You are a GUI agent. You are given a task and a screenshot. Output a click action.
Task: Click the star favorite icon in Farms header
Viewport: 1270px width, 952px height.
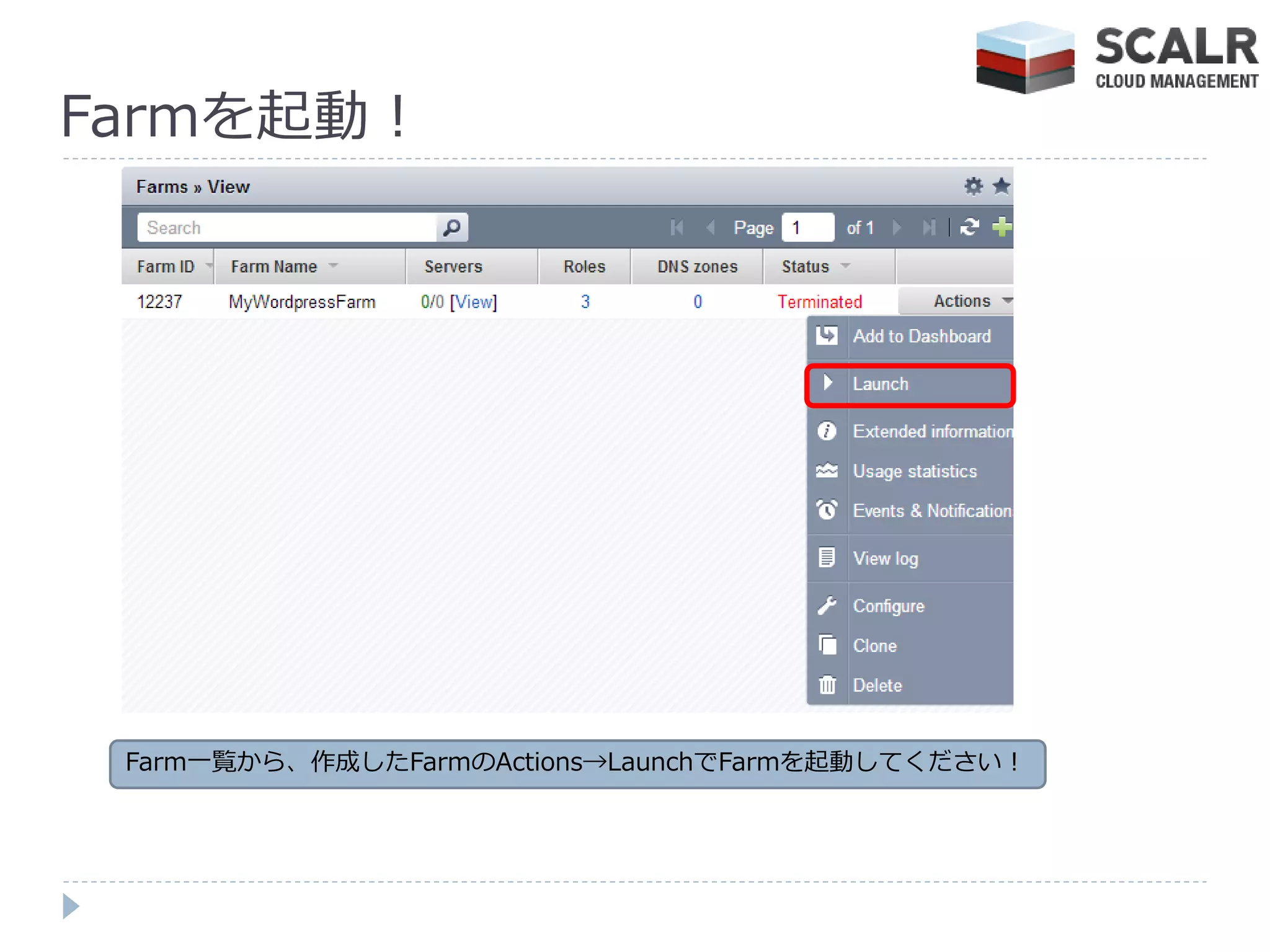1001,185
